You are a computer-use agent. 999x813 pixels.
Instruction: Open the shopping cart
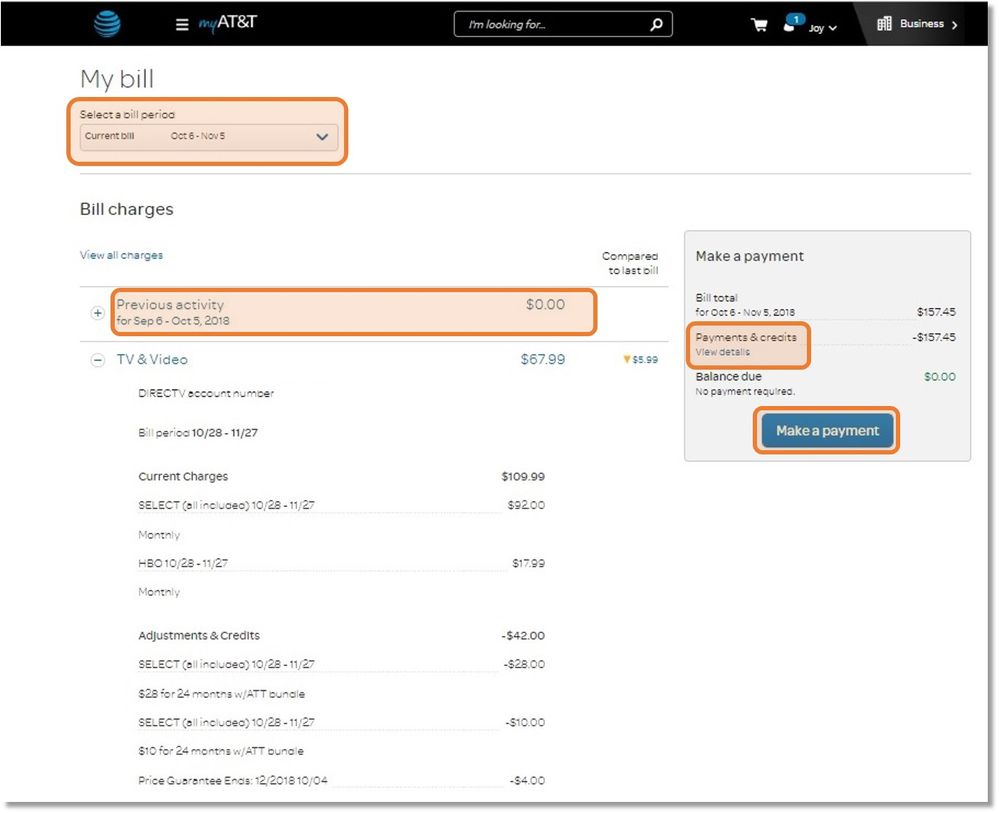(x=759, y=25)
